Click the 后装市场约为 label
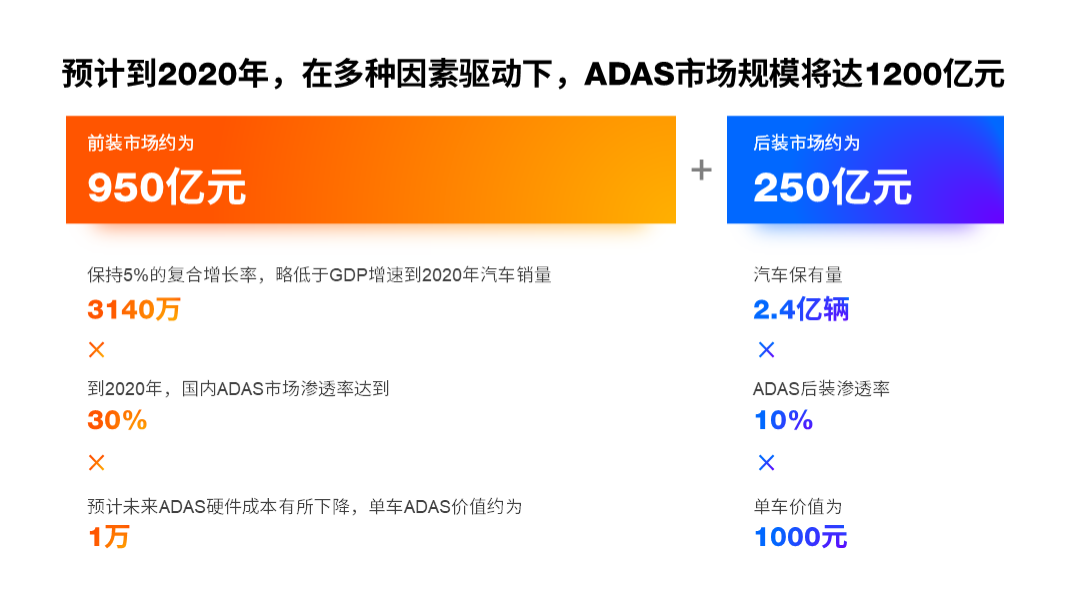Image resolution: width=1080 pixels, height=607 pixels. tap(807, 143)
